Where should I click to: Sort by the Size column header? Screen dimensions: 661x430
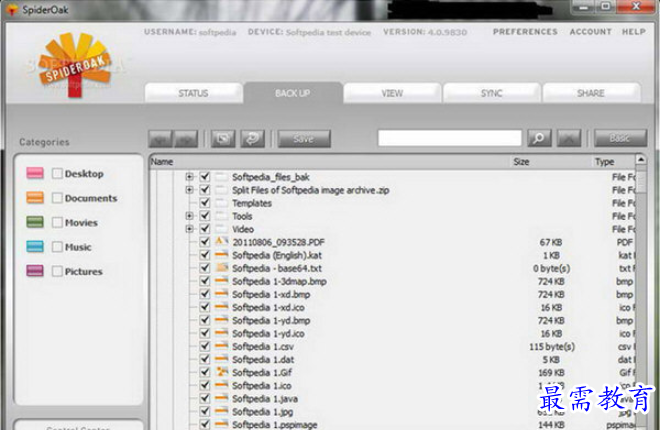pyautogui.click(x=550, y=161)
